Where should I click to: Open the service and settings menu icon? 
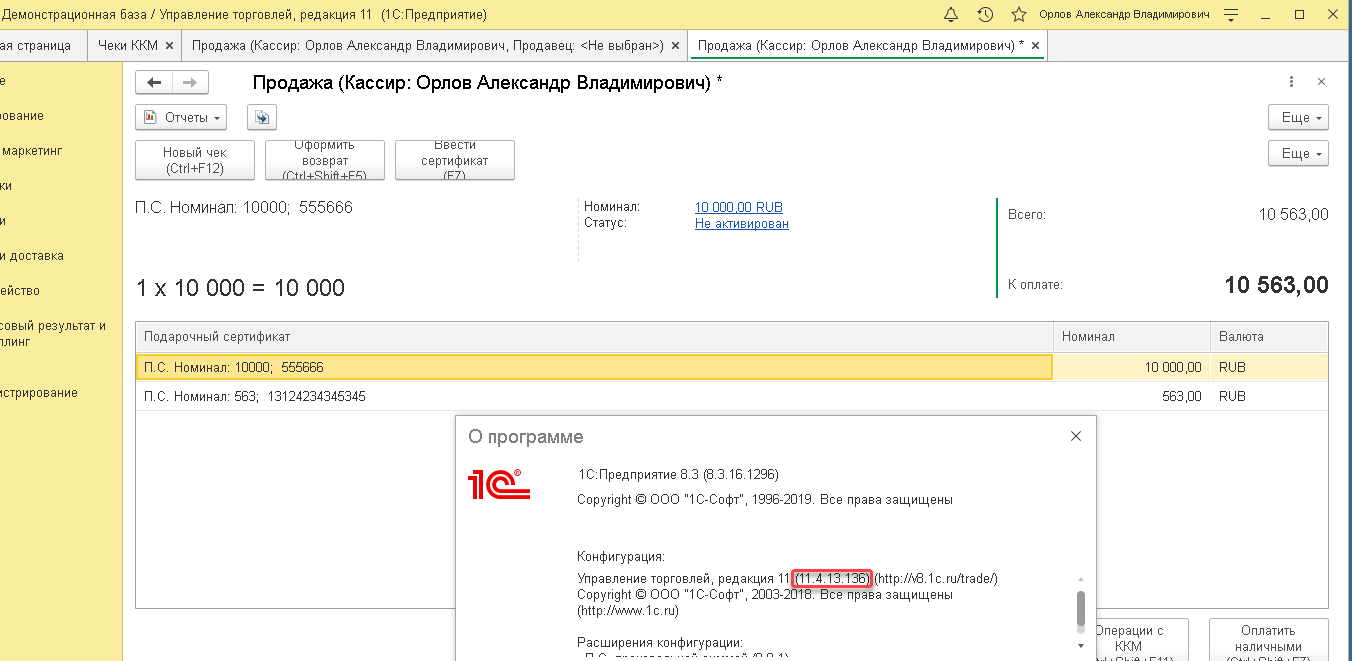pos(1231,14)
